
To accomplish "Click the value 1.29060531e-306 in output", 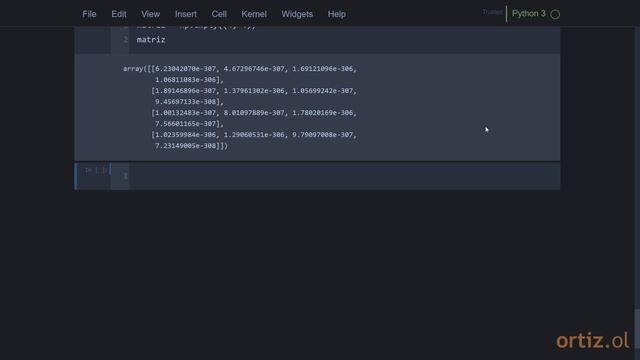I will [x=254, y=135].
